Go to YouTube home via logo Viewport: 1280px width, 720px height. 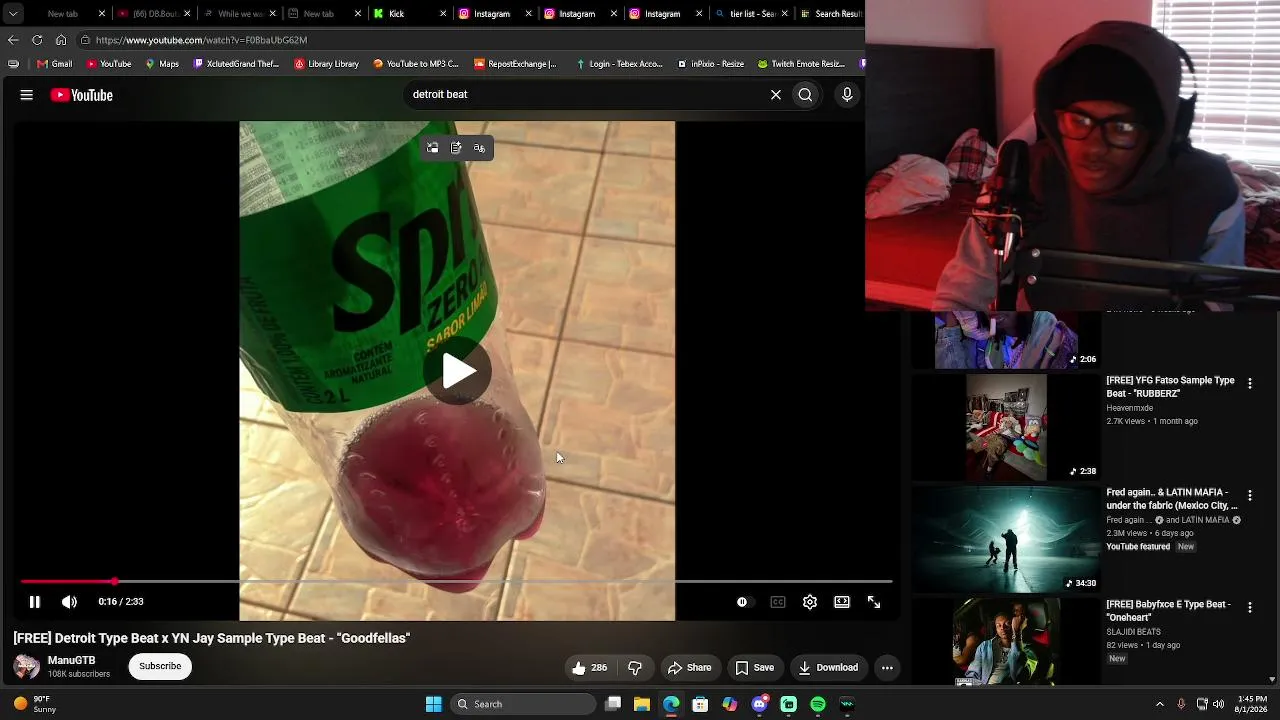pos(82,95)
